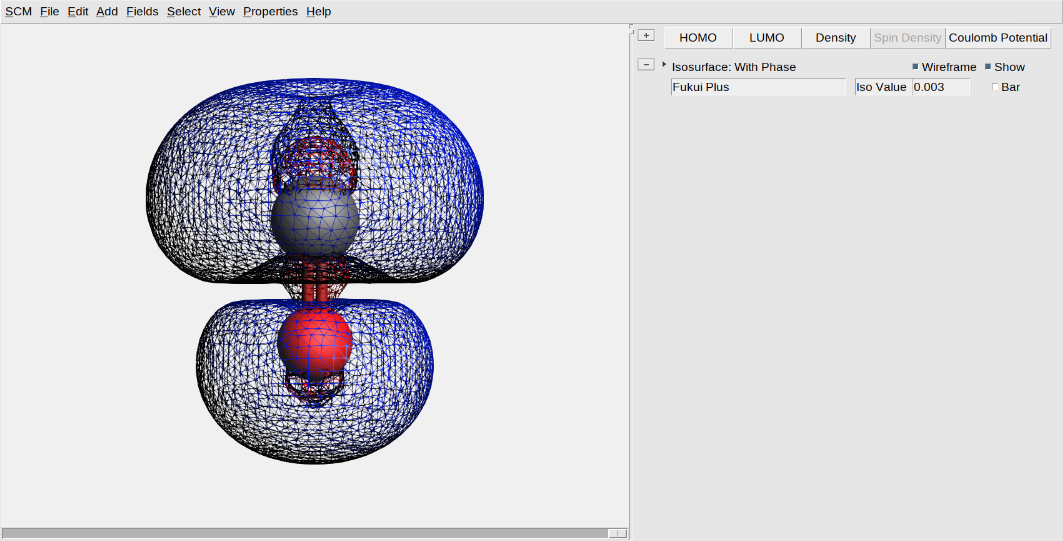Click the plus button to add a row
Screen dimensions: 1063x541
tap(646, 36)
